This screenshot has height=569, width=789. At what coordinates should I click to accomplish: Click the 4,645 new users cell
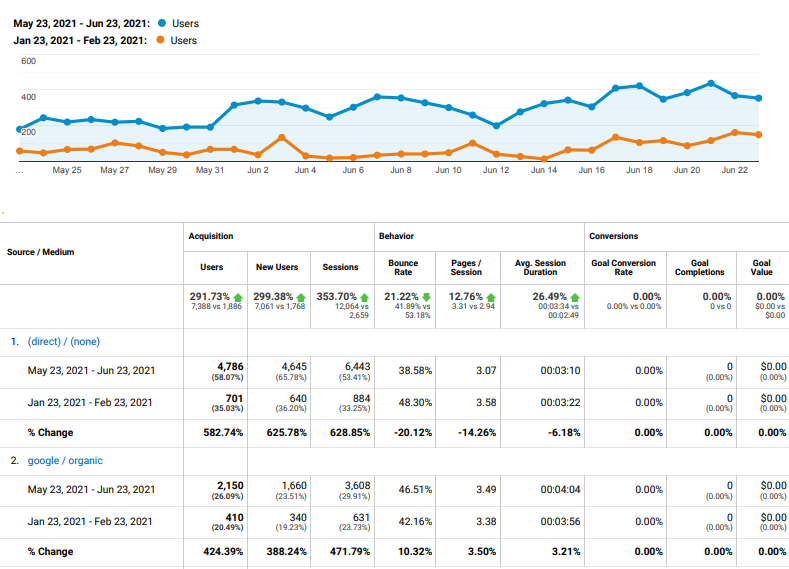click(294, 367)
